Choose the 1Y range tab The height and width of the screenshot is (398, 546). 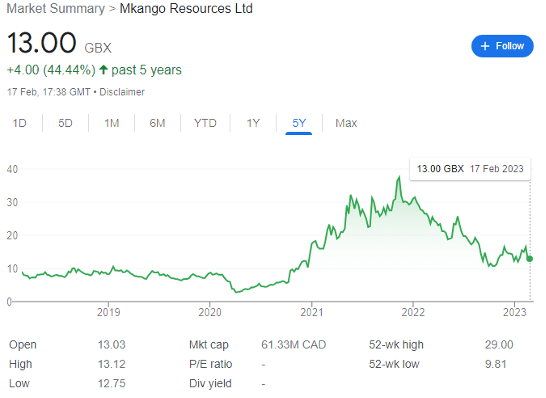click(253, 123)
